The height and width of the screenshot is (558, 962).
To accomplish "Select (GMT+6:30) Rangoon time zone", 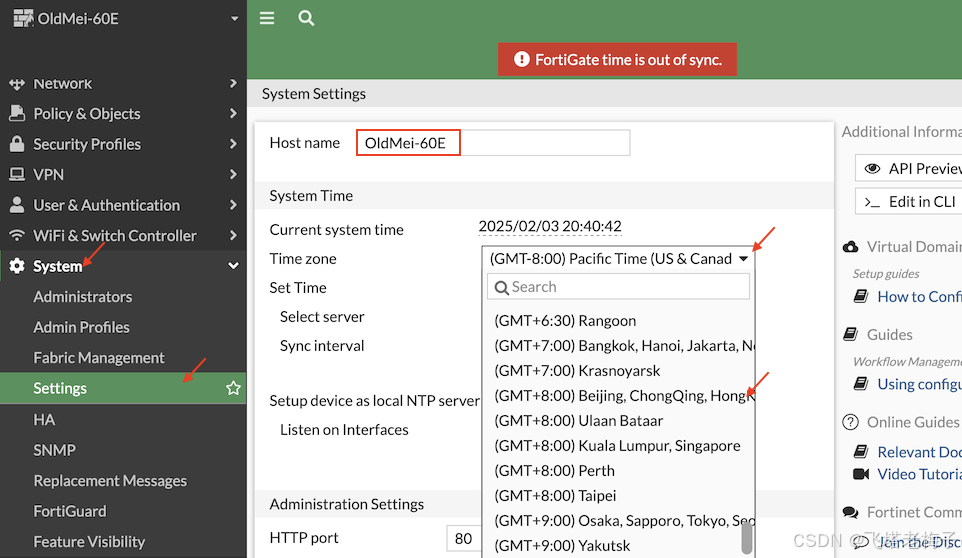I will click(618, 321).
